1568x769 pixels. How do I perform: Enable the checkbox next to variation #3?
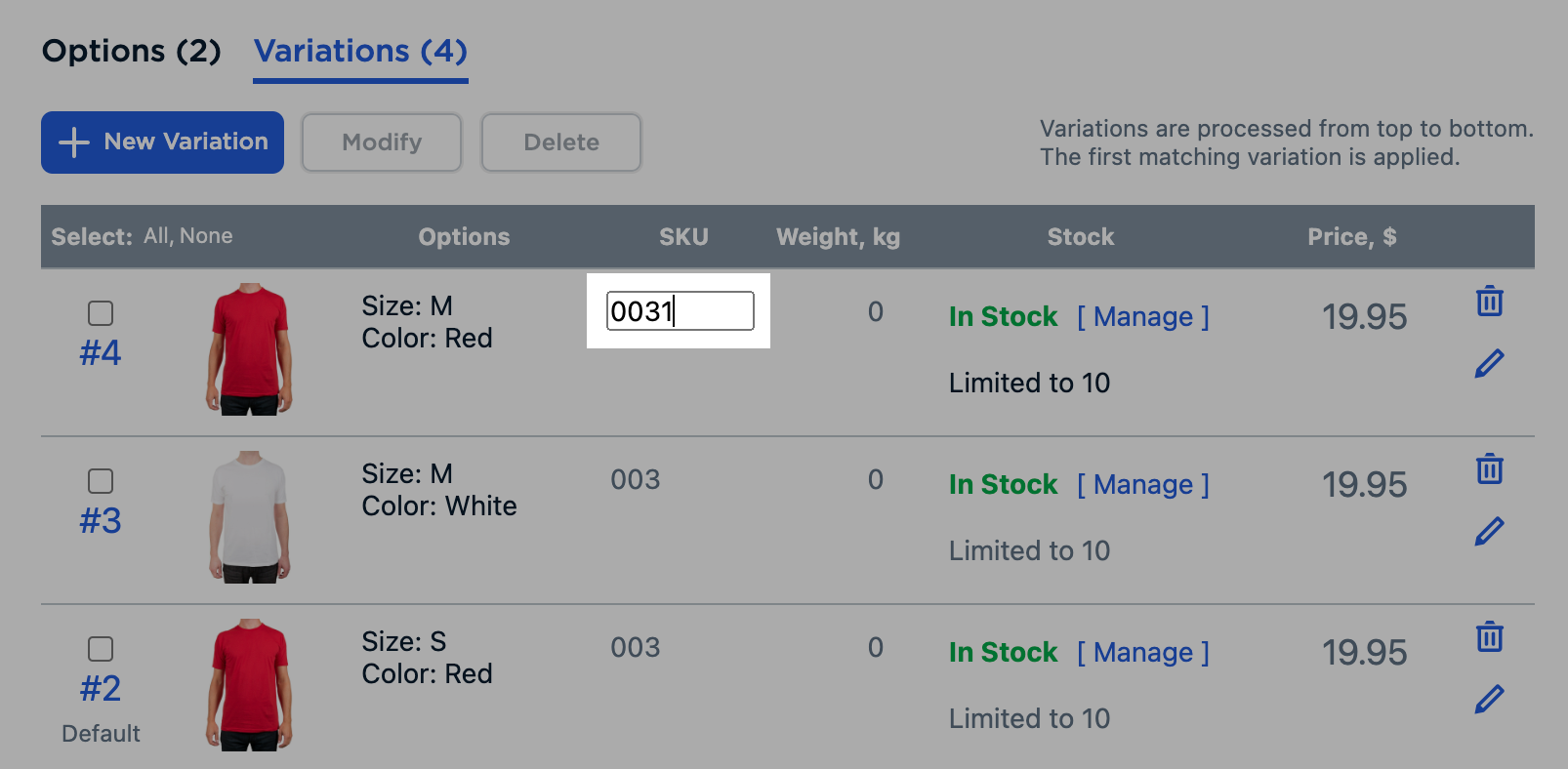pos(101,480)
